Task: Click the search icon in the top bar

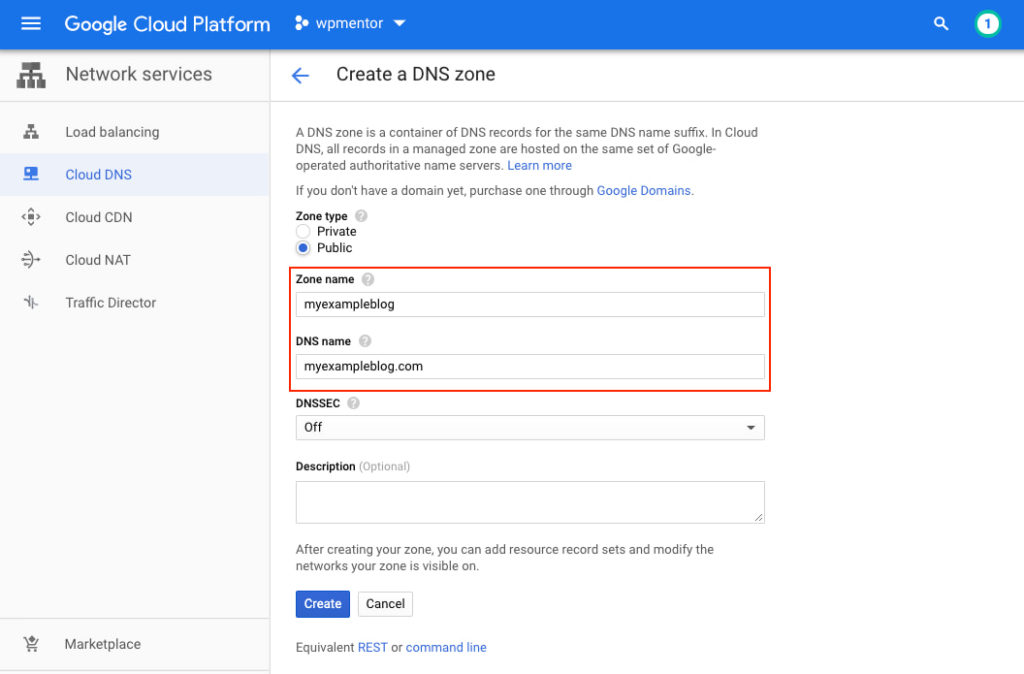Action: tap(941, 23)
